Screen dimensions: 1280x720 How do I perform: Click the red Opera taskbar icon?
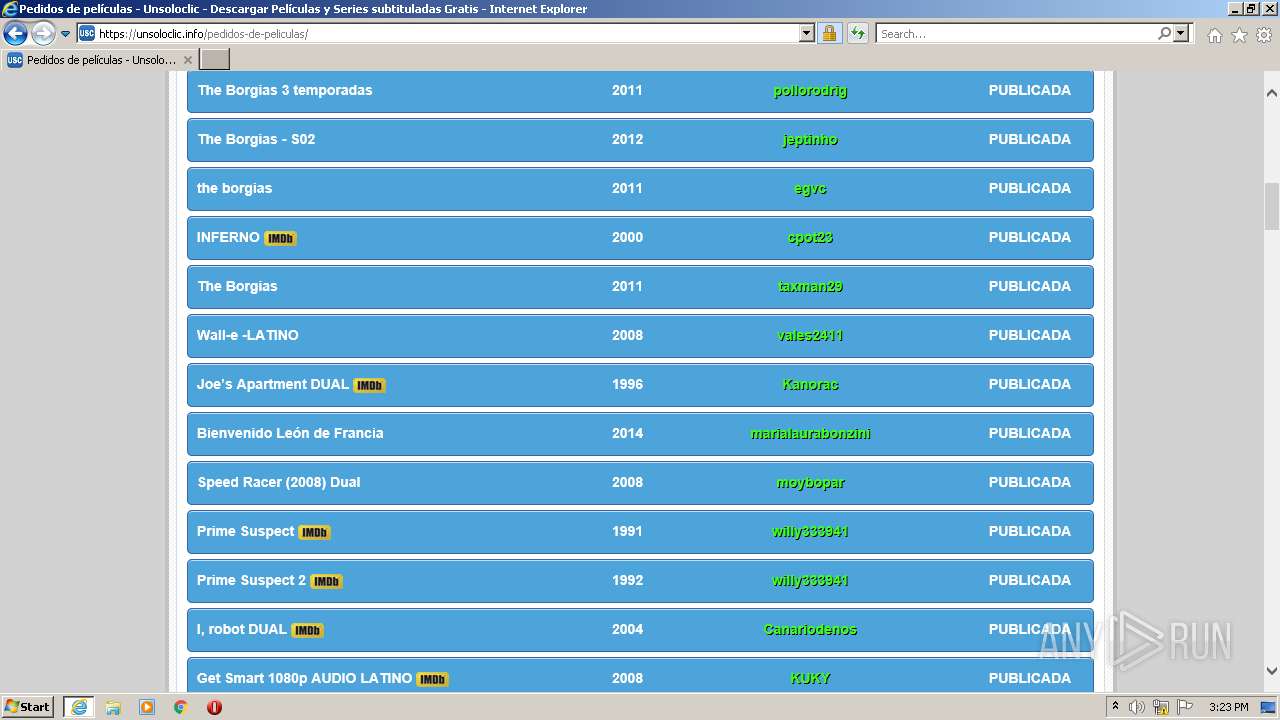click(214, 707)
